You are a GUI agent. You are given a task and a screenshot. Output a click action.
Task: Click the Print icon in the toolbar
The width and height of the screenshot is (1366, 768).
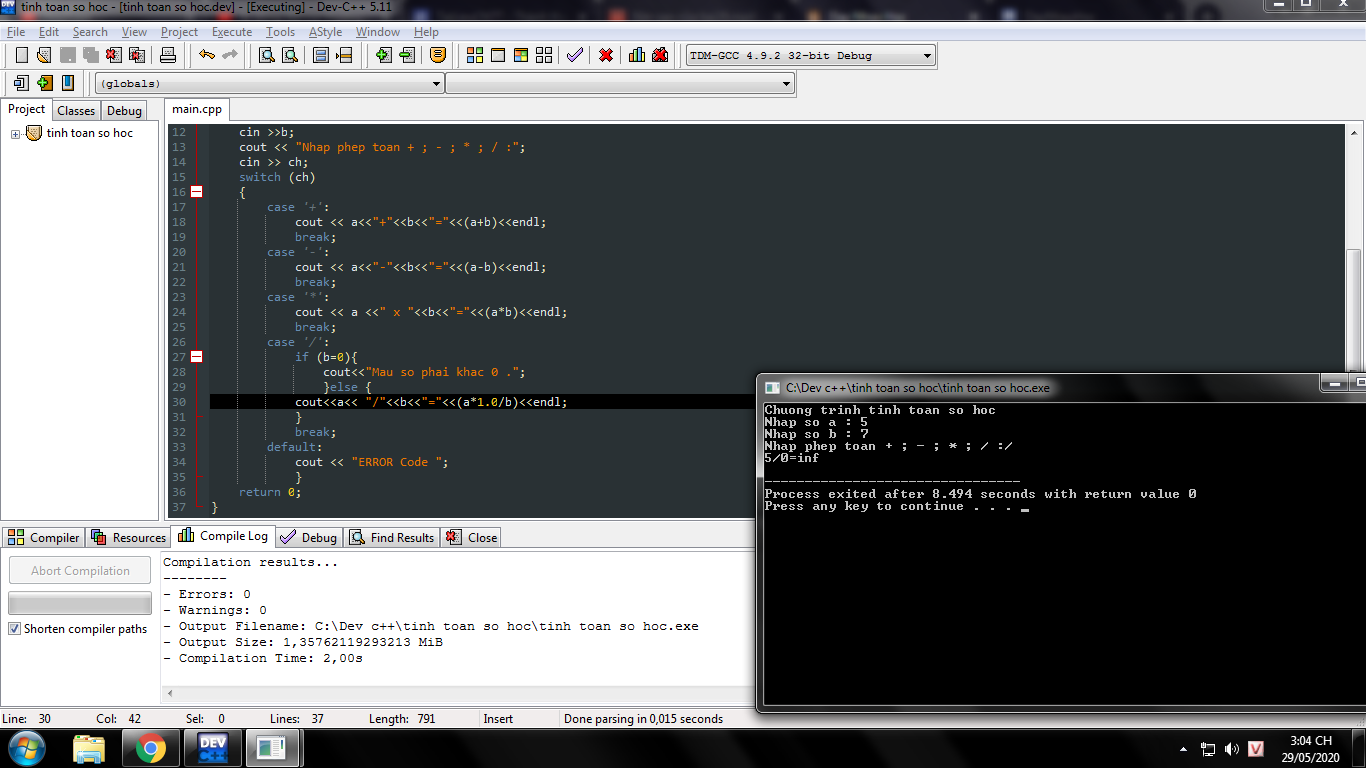[x=168, y=55]
